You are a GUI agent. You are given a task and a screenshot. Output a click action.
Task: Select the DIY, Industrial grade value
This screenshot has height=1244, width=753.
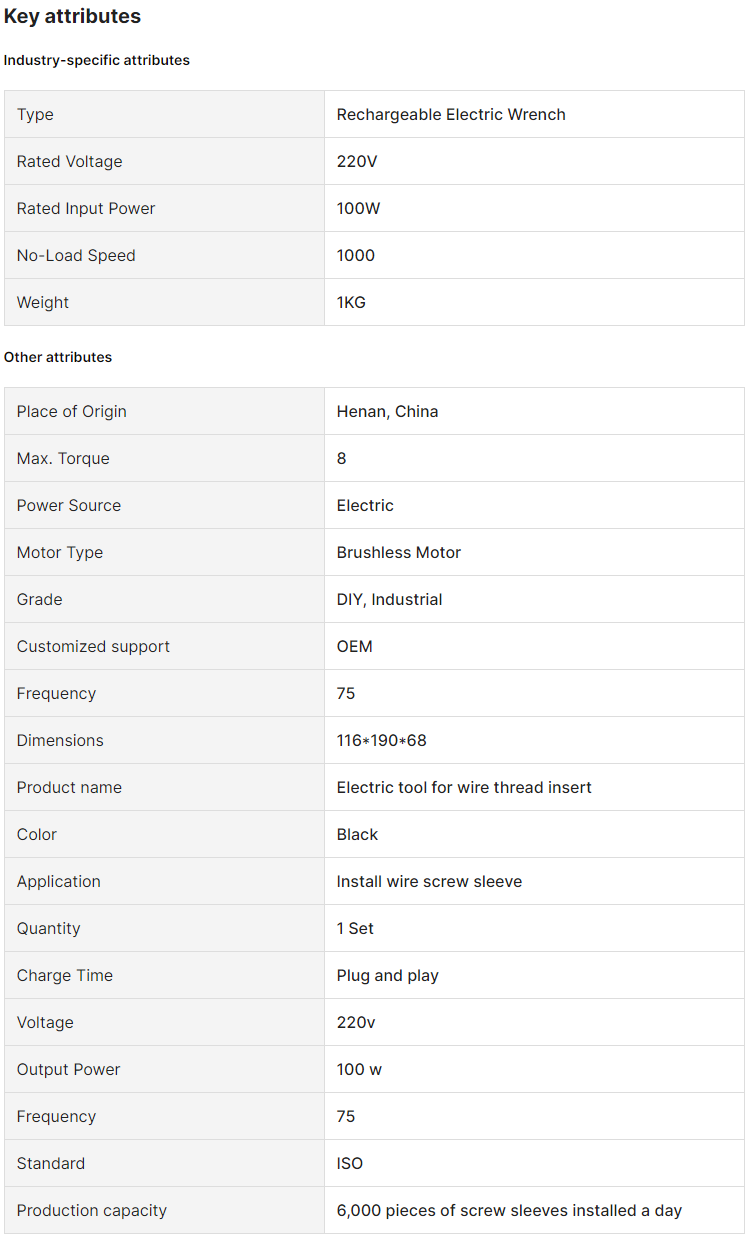click(389, 599)
